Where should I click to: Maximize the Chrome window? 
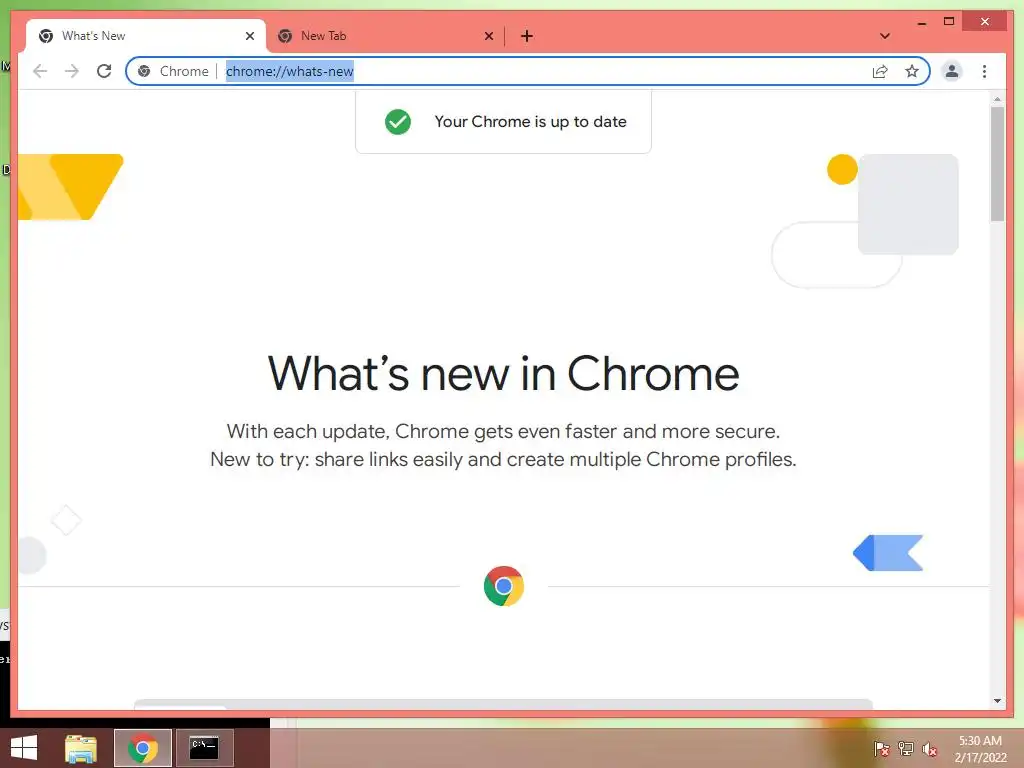(949, 22)
